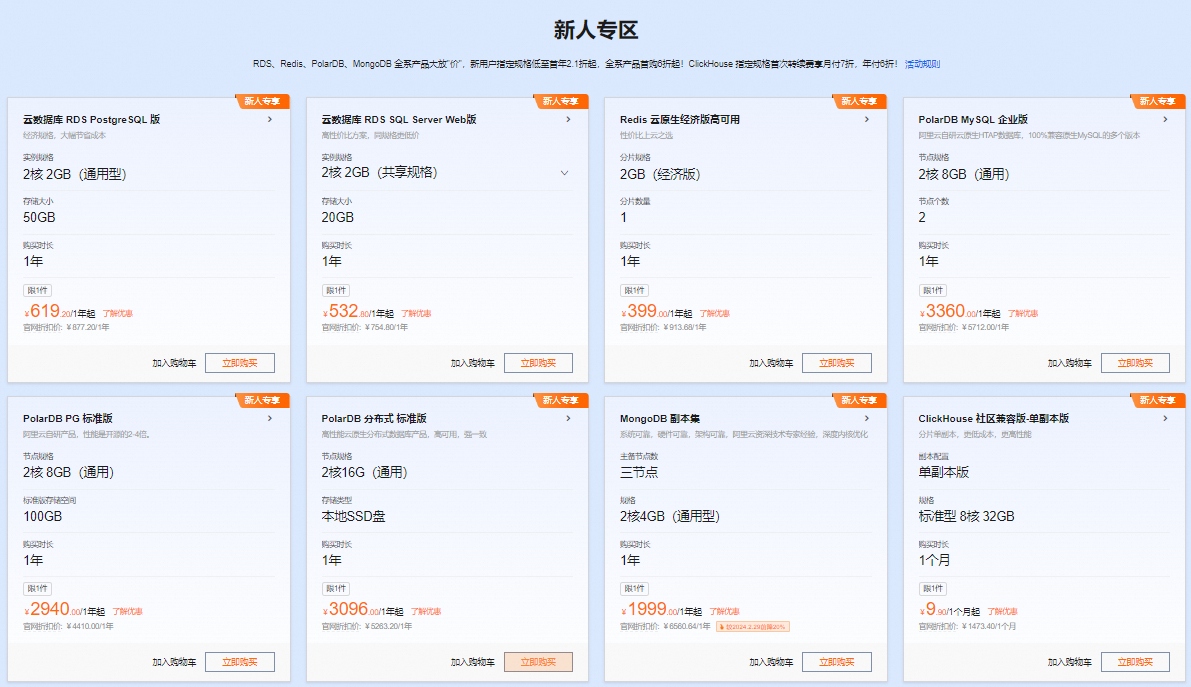Viewport: 1191px width, 687px height.
Task: Buy PolarDB PG 标准版 with 立即购买
Action: pos(240,662)
